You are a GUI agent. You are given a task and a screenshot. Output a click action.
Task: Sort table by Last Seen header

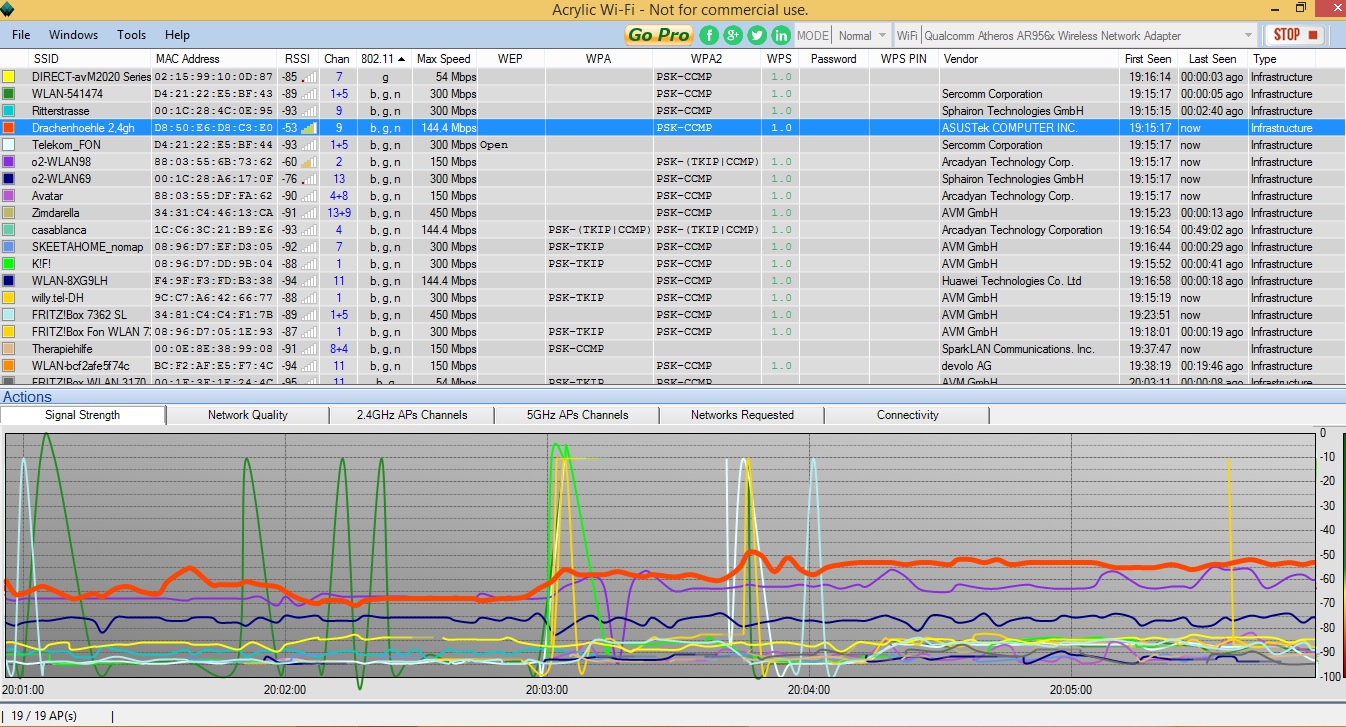[1212, 59]
